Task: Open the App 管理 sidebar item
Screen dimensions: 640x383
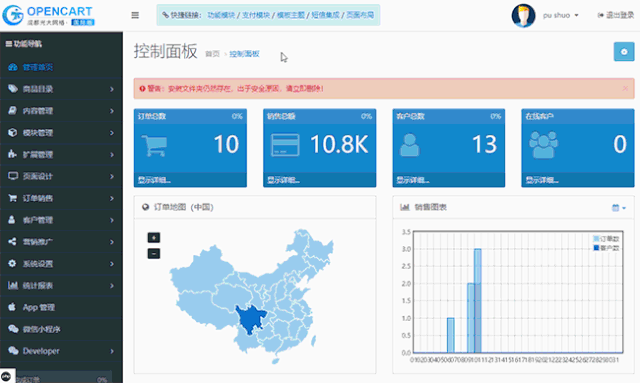Action: tap(61, 307)
